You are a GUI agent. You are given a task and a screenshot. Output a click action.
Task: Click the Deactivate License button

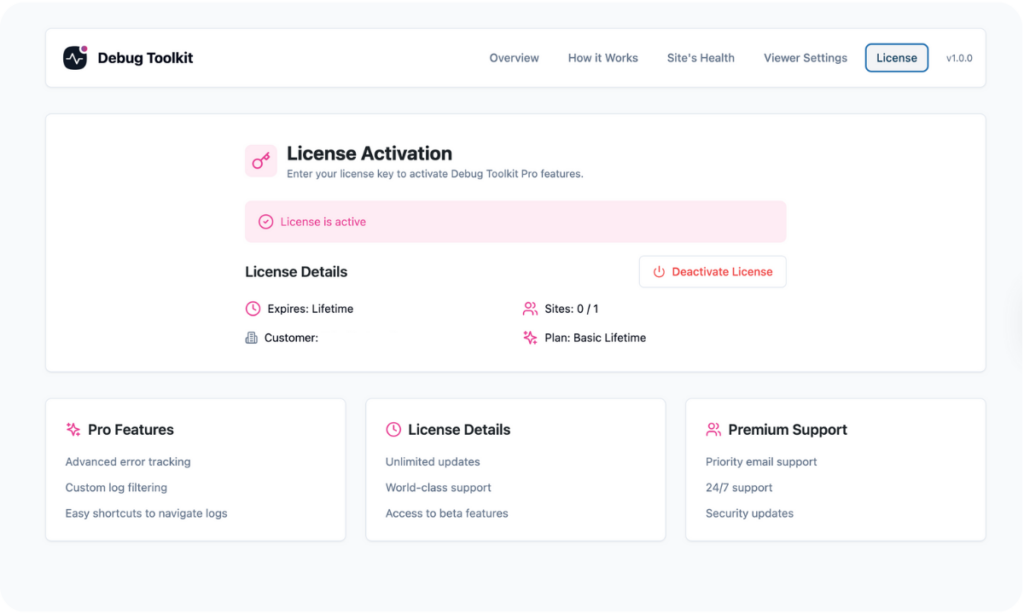coord(712,271)
